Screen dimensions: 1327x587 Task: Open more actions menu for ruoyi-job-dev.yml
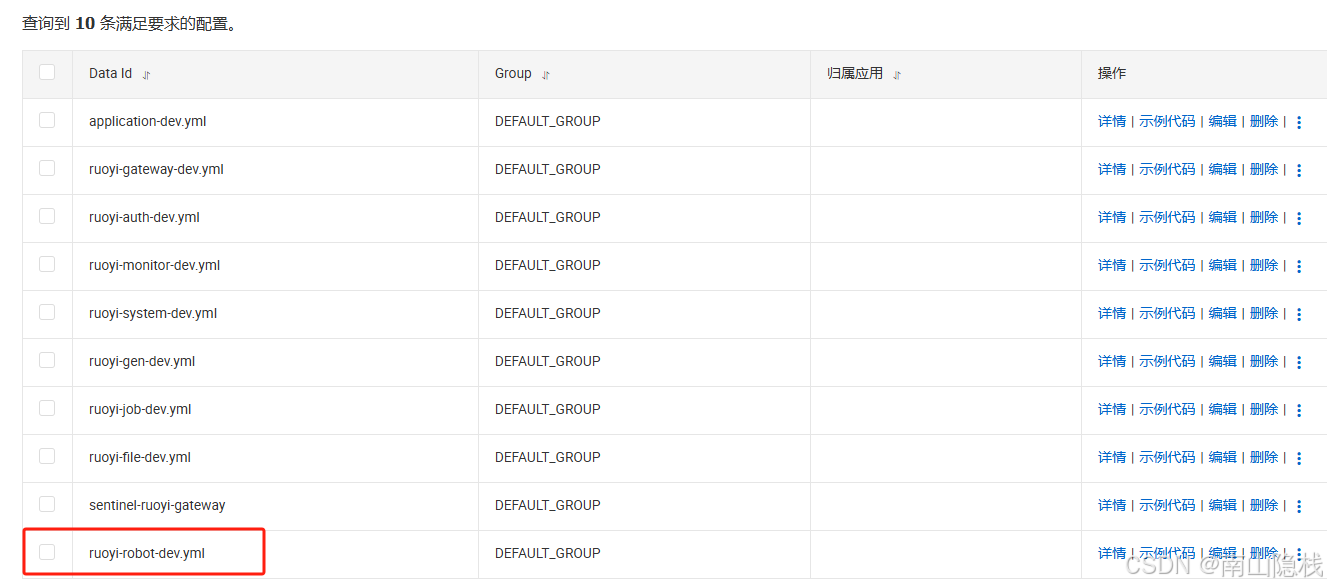tap(1299, 410)
